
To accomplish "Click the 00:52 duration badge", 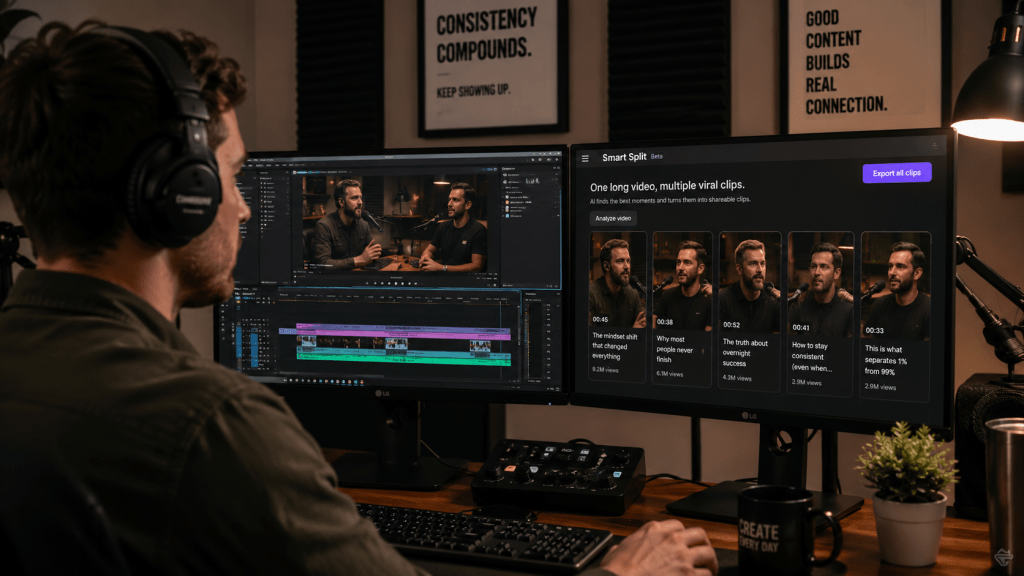I will coord(731,325).
